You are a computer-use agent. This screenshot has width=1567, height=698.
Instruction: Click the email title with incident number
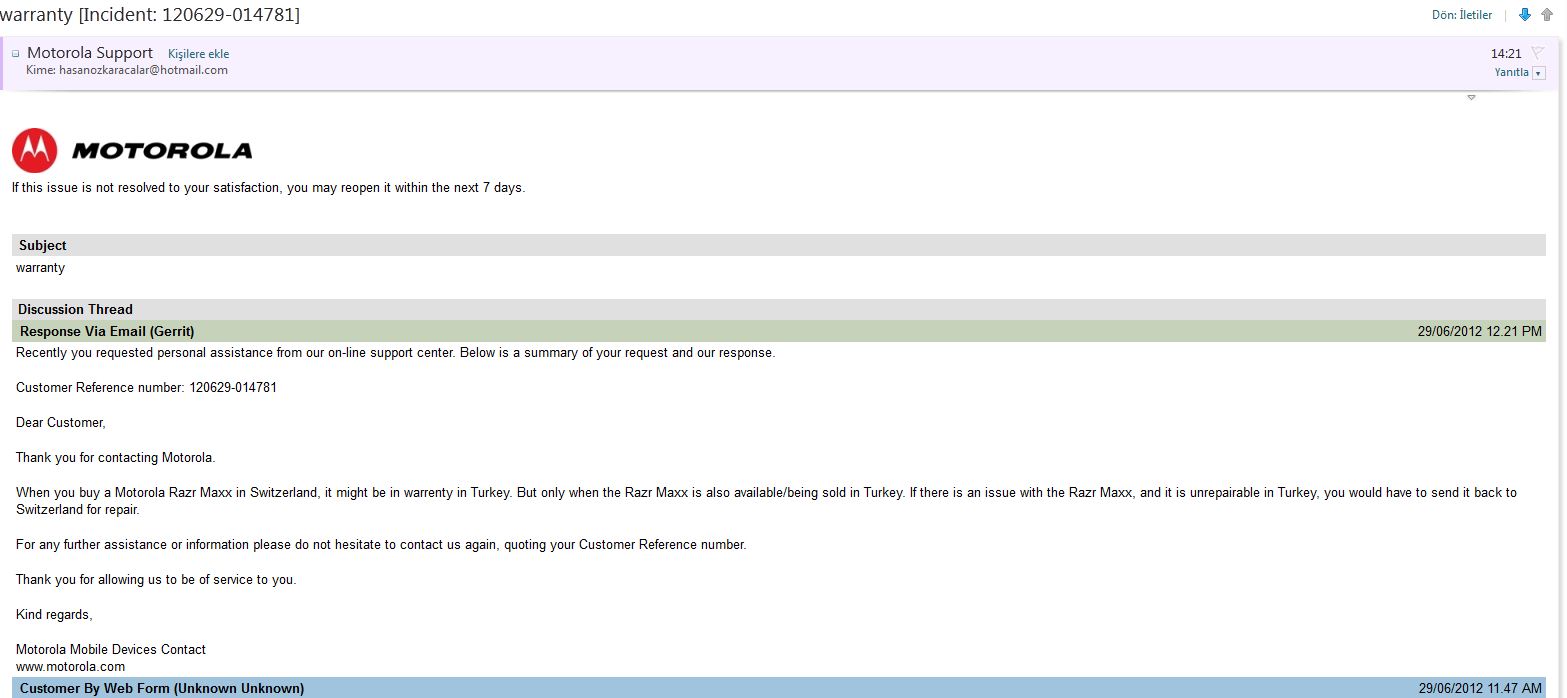150,14
